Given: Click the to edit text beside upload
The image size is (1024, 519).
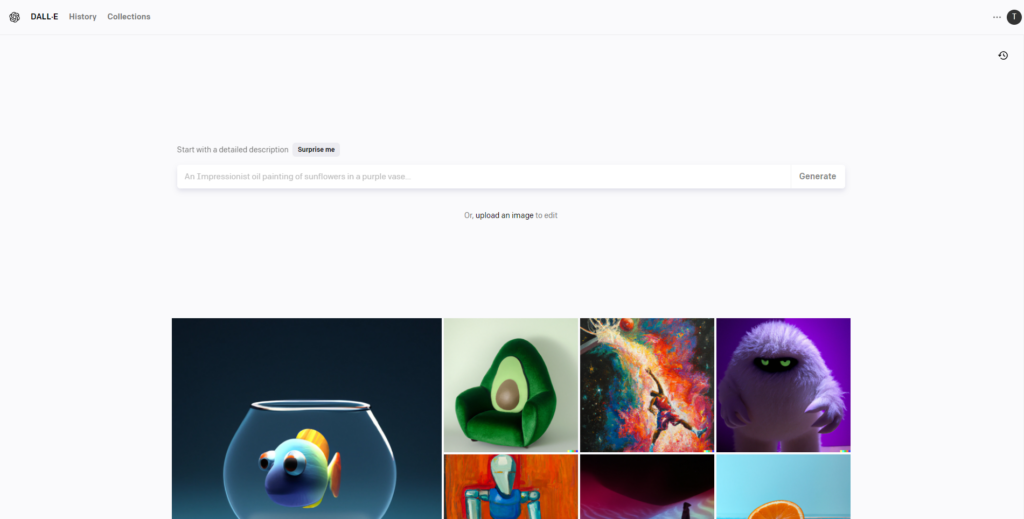Looking at the screenshot, I should click(x=547, y=215).
